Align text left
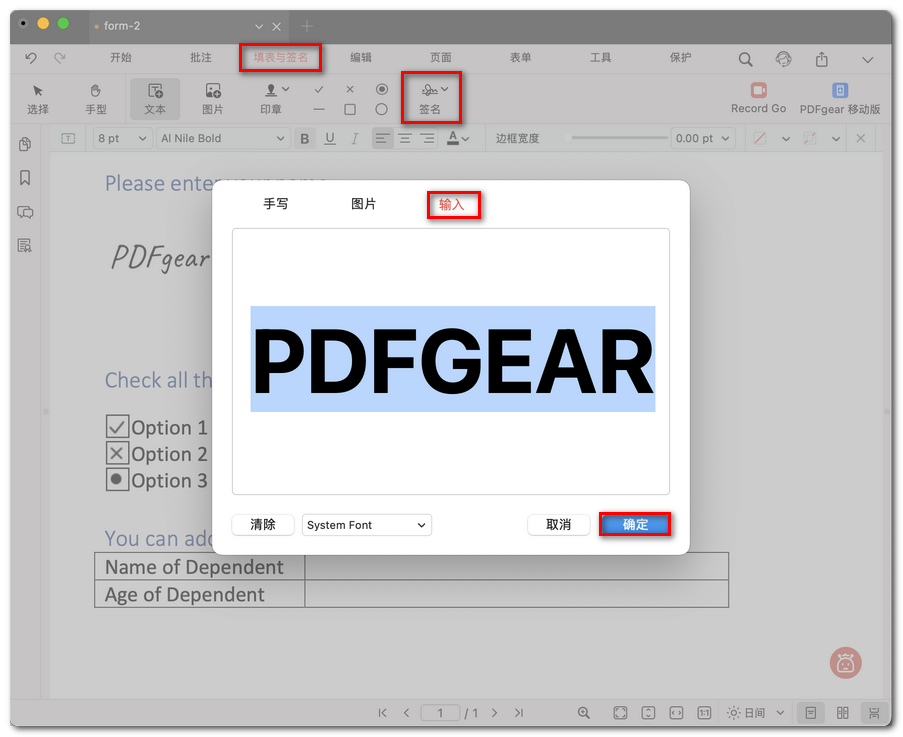The height and width of the screenshot is (737, 903). pos(382,138)
